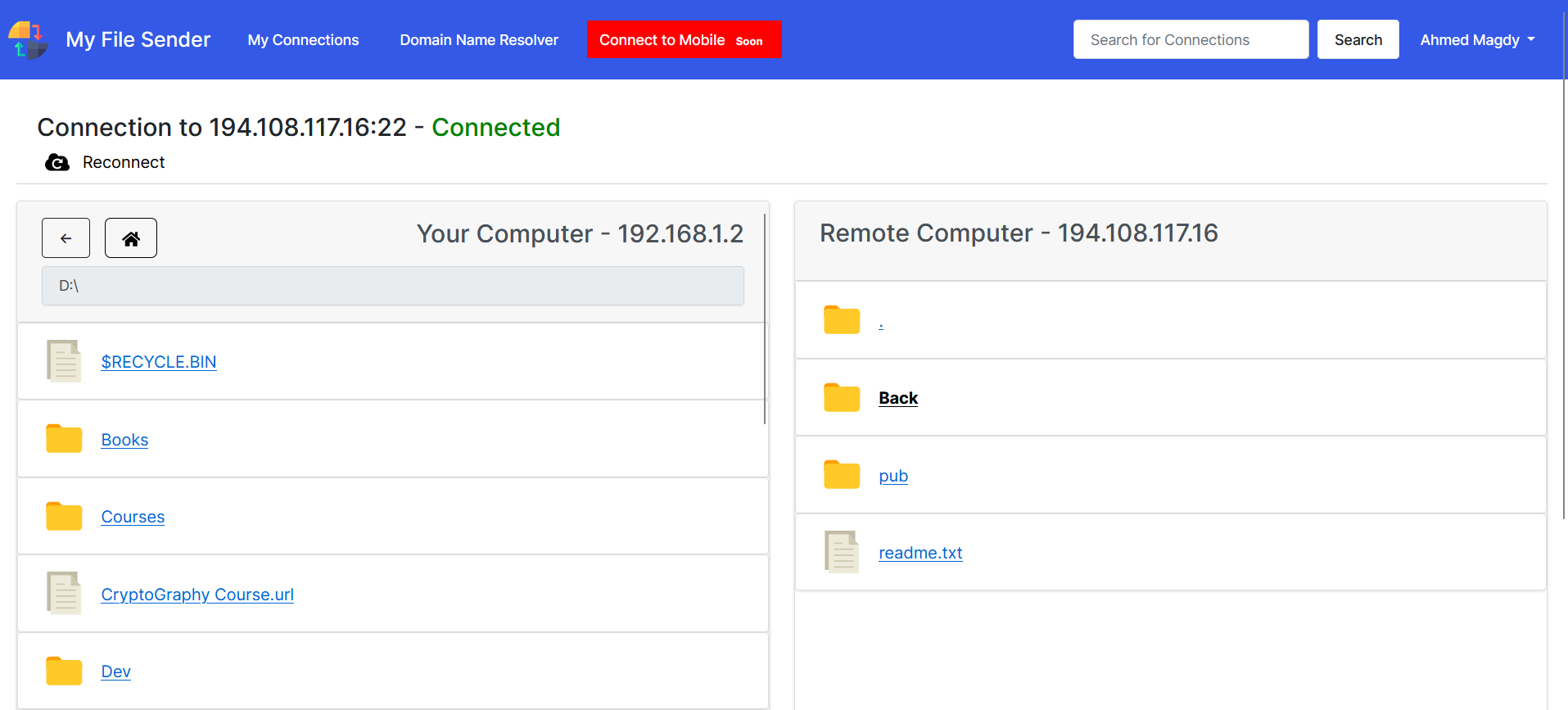Image resolution: width=1568 pixels, height=710 pixels.
Task: Open My Connections in navbar
Action: point(303,40)
